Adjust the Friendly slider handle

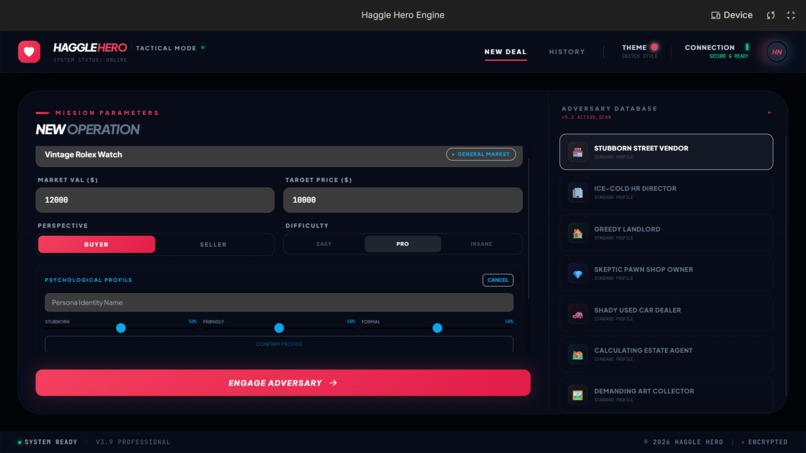(279, 328)
